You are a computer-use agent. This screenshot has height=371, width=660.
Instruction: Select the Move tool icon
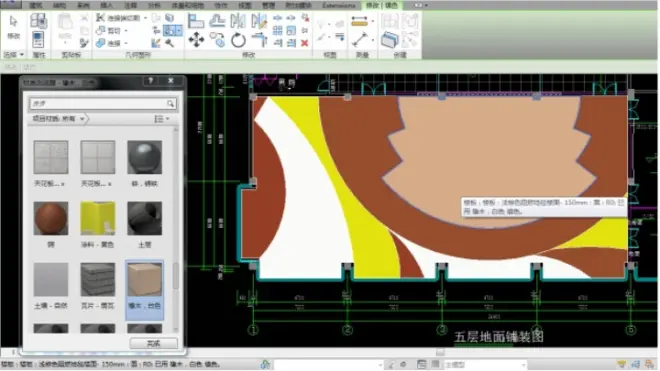[196, 40]
